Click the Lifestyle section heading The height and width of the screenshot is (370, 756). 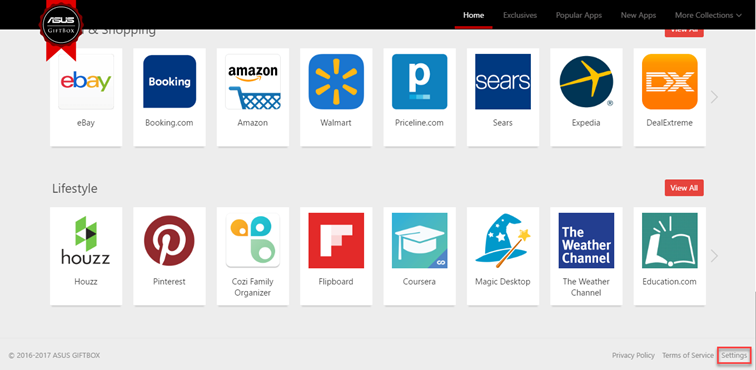point(75,188)
